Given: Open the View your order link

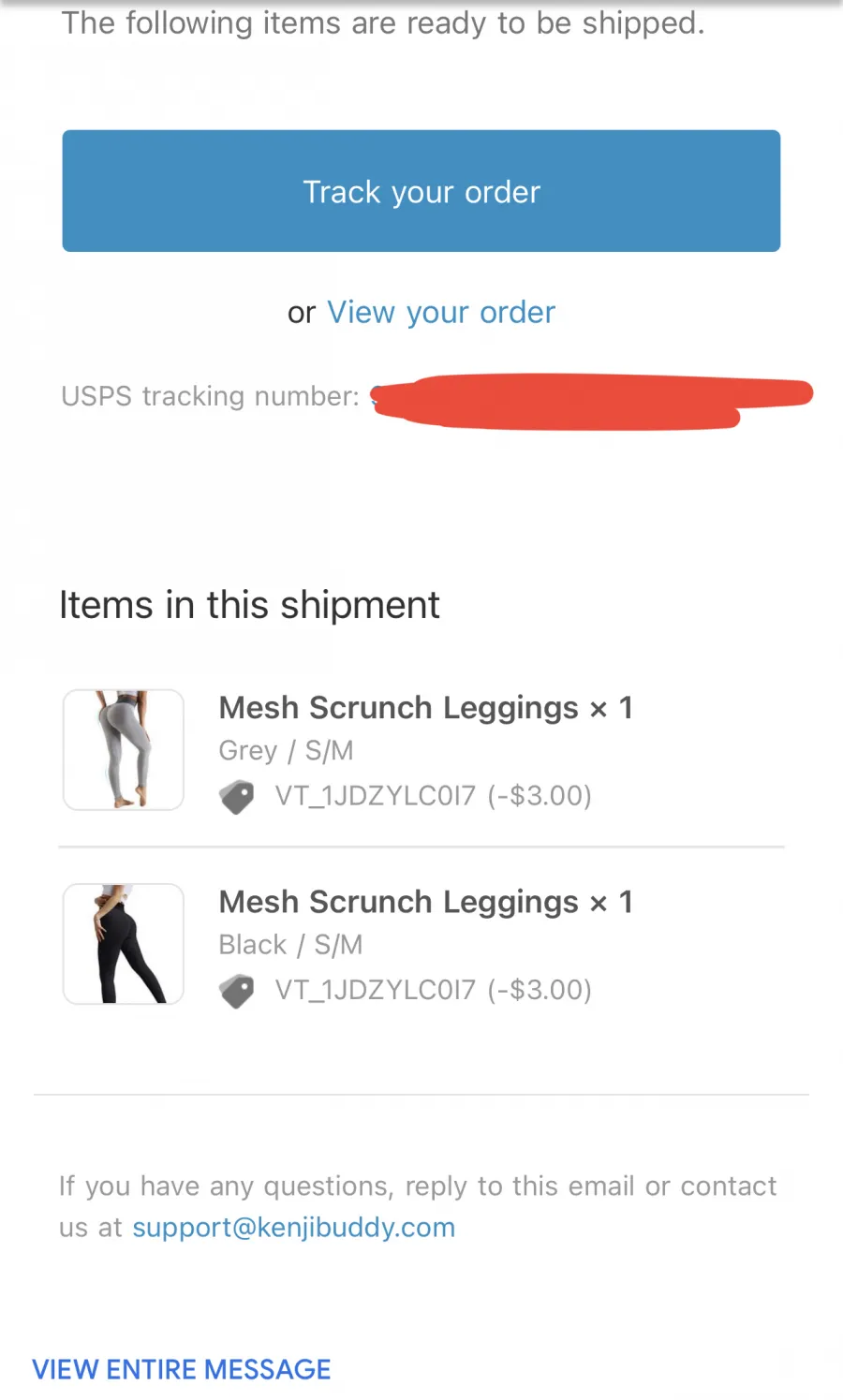Looking at the screenshot, I should [x=441, y=312].
